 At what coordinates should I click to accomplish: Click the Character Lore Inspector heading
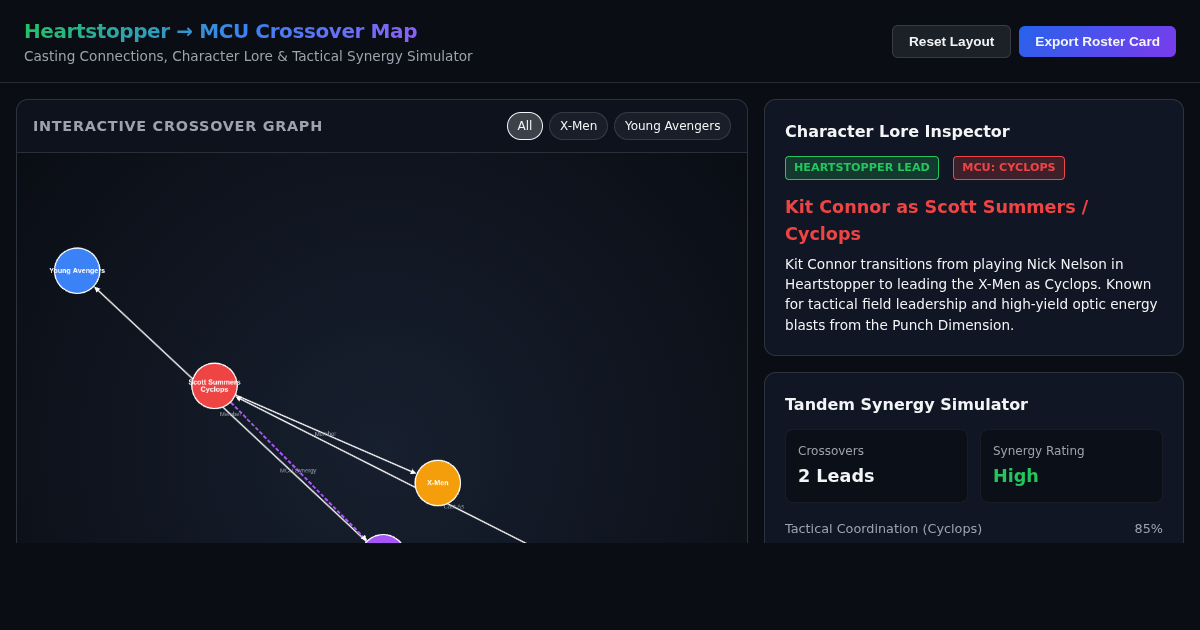click(897, 131)
